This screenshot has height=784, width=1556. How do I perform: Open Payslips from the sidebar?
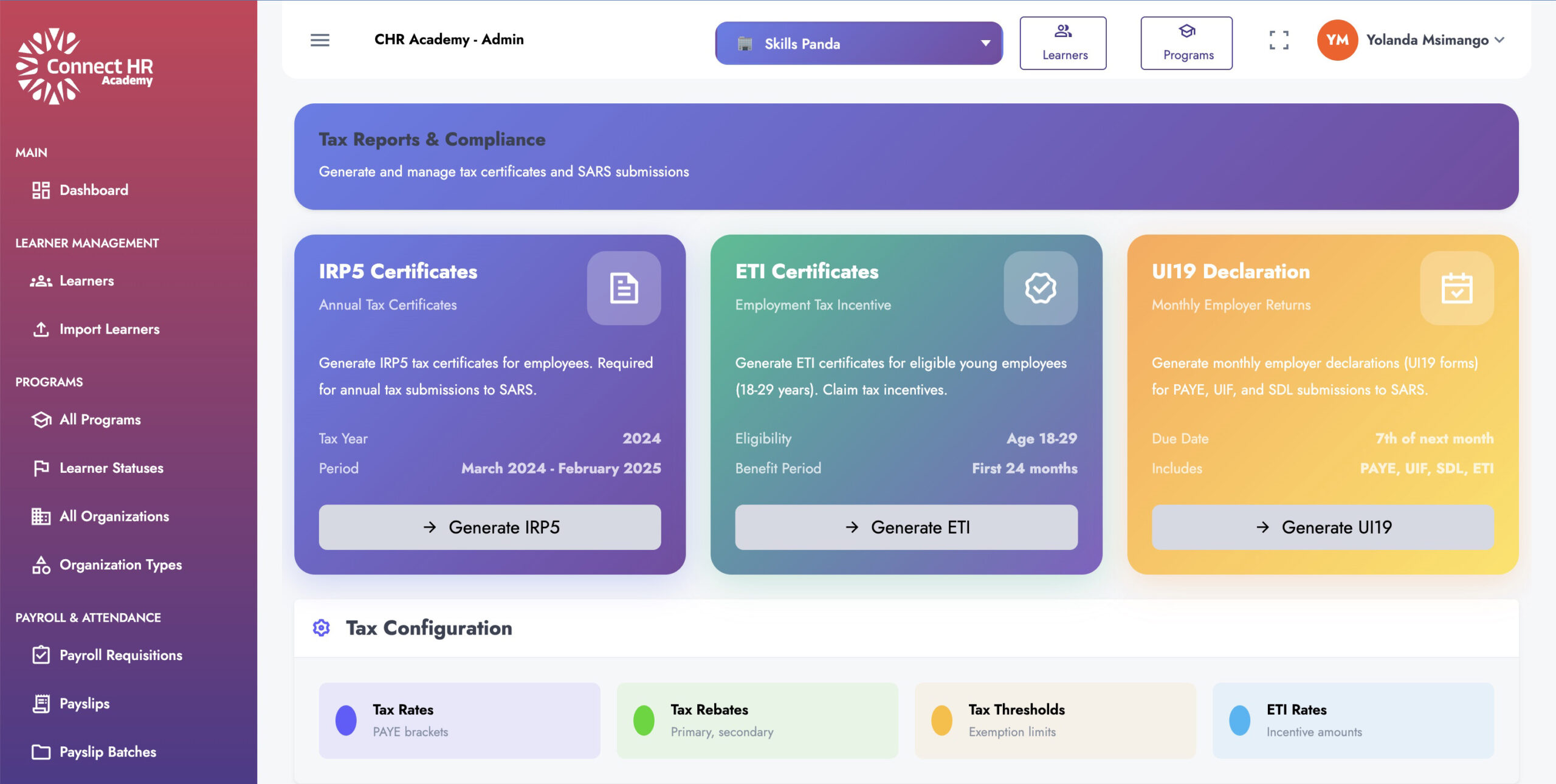click(84, 703)
